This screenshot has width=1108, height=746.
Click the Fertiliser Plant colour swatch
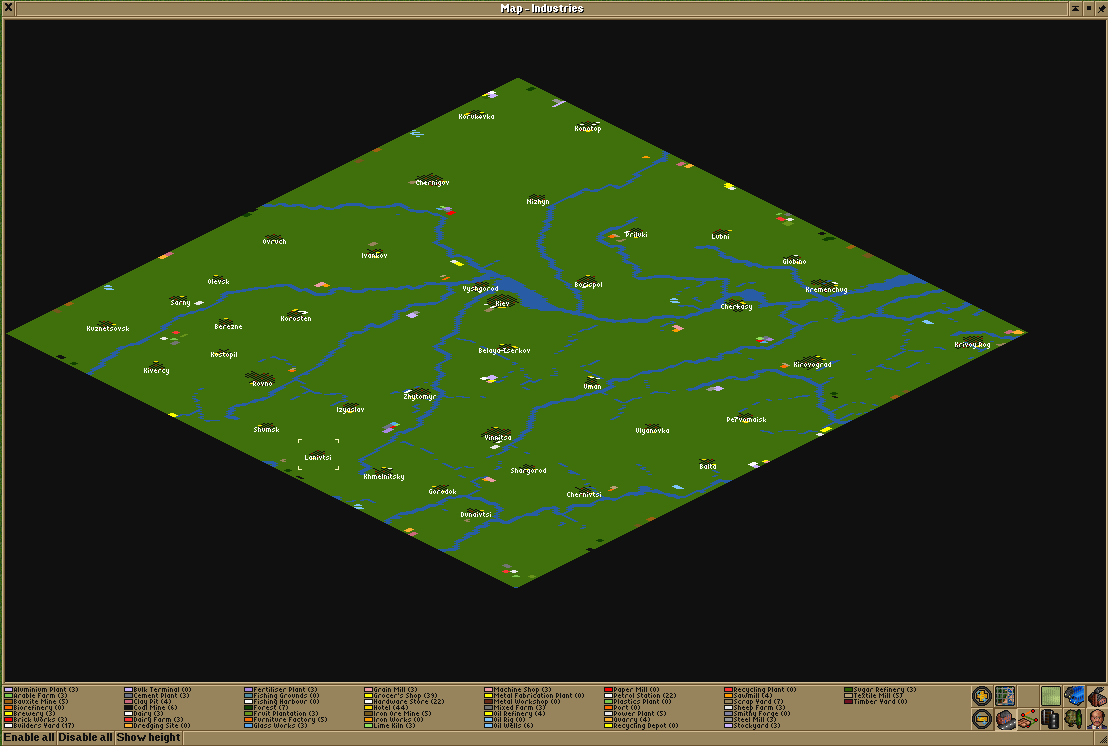click(x=248, y=689)
